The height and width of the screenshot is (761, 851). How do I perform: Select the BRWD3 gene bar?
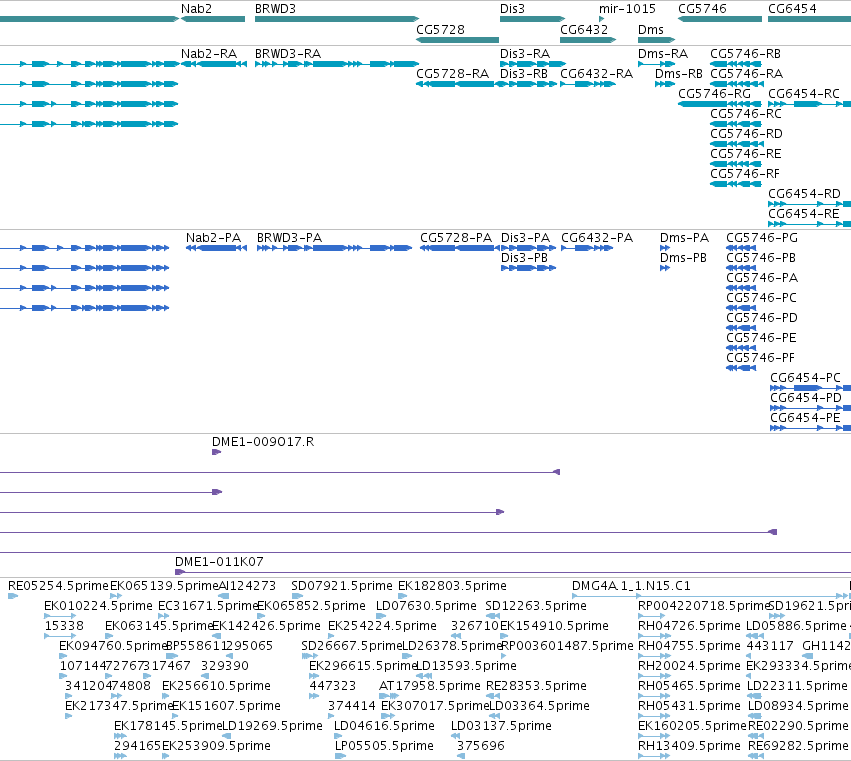click(337, 19)
